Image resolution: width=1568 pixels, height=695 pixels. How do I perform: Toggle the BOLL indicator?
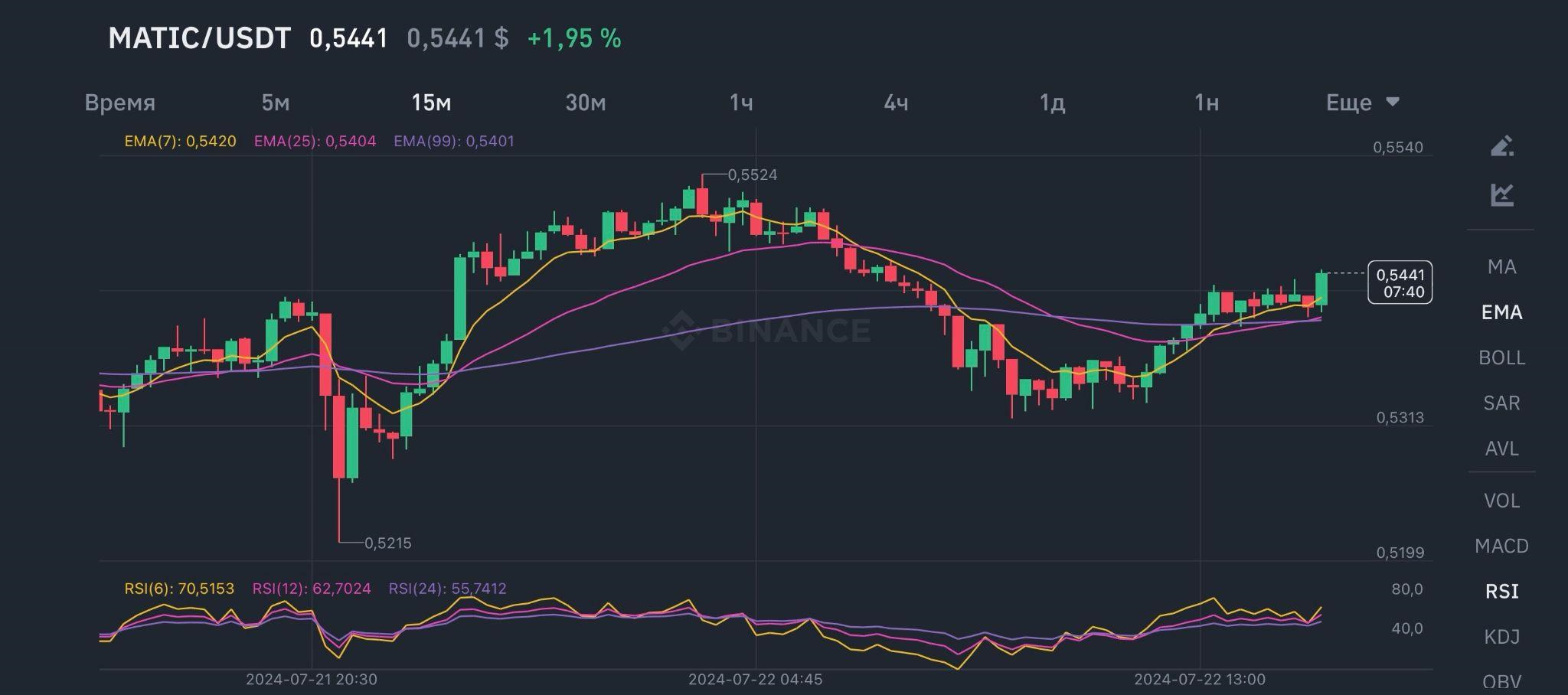coord(1501,357)
